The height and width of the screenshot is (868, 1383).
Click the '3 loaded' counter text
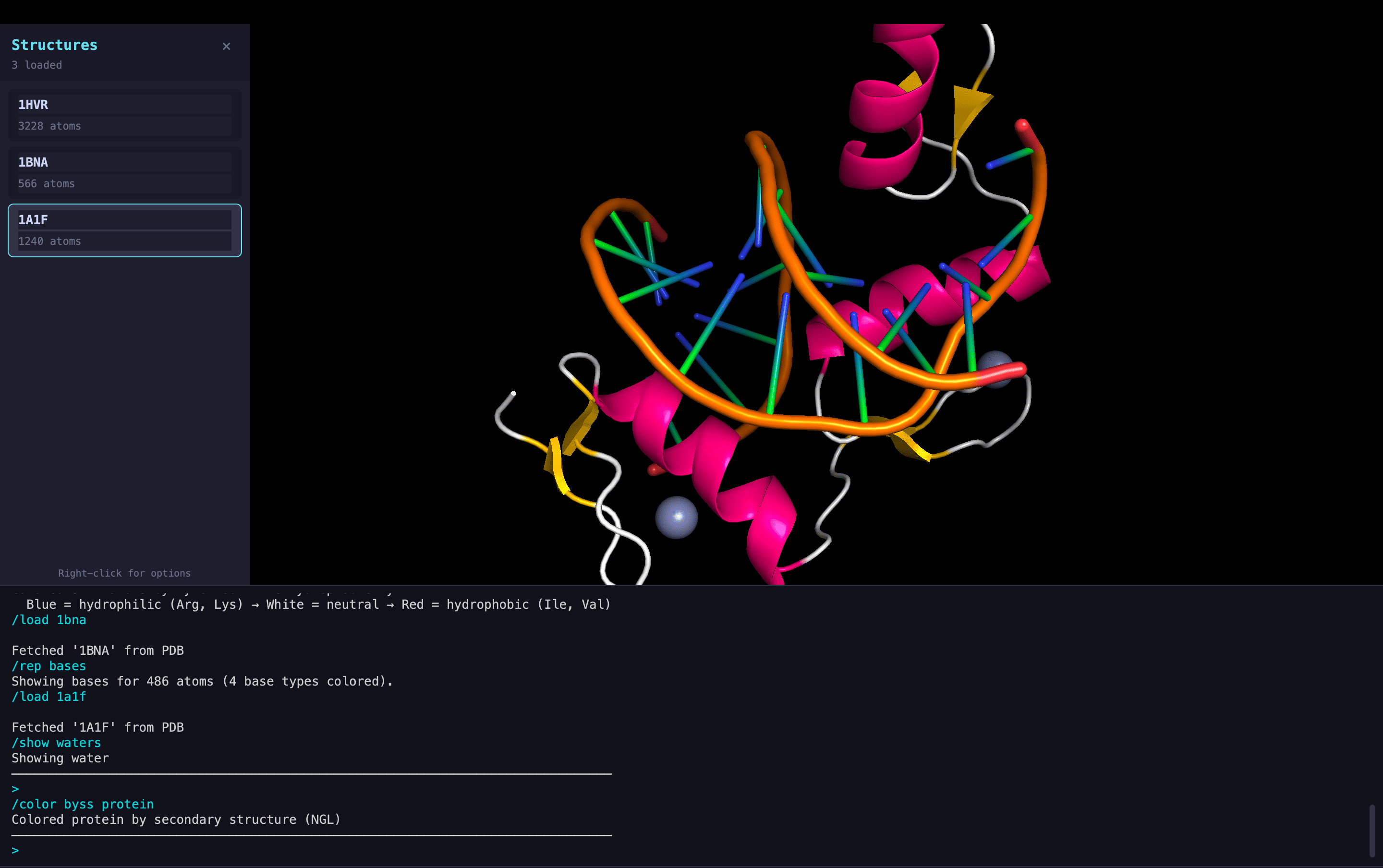click(37, 65)
